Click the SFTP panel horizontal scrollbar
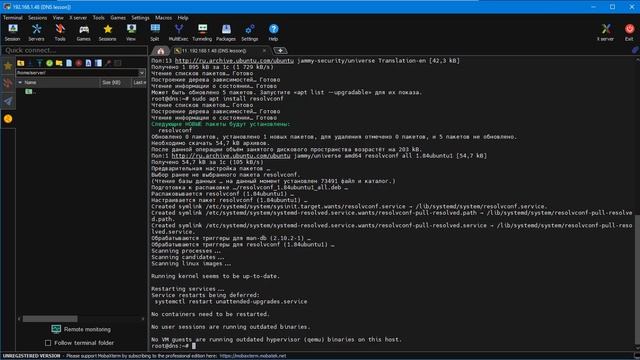Viewport: 640px width, 360px height. point(50,319)
